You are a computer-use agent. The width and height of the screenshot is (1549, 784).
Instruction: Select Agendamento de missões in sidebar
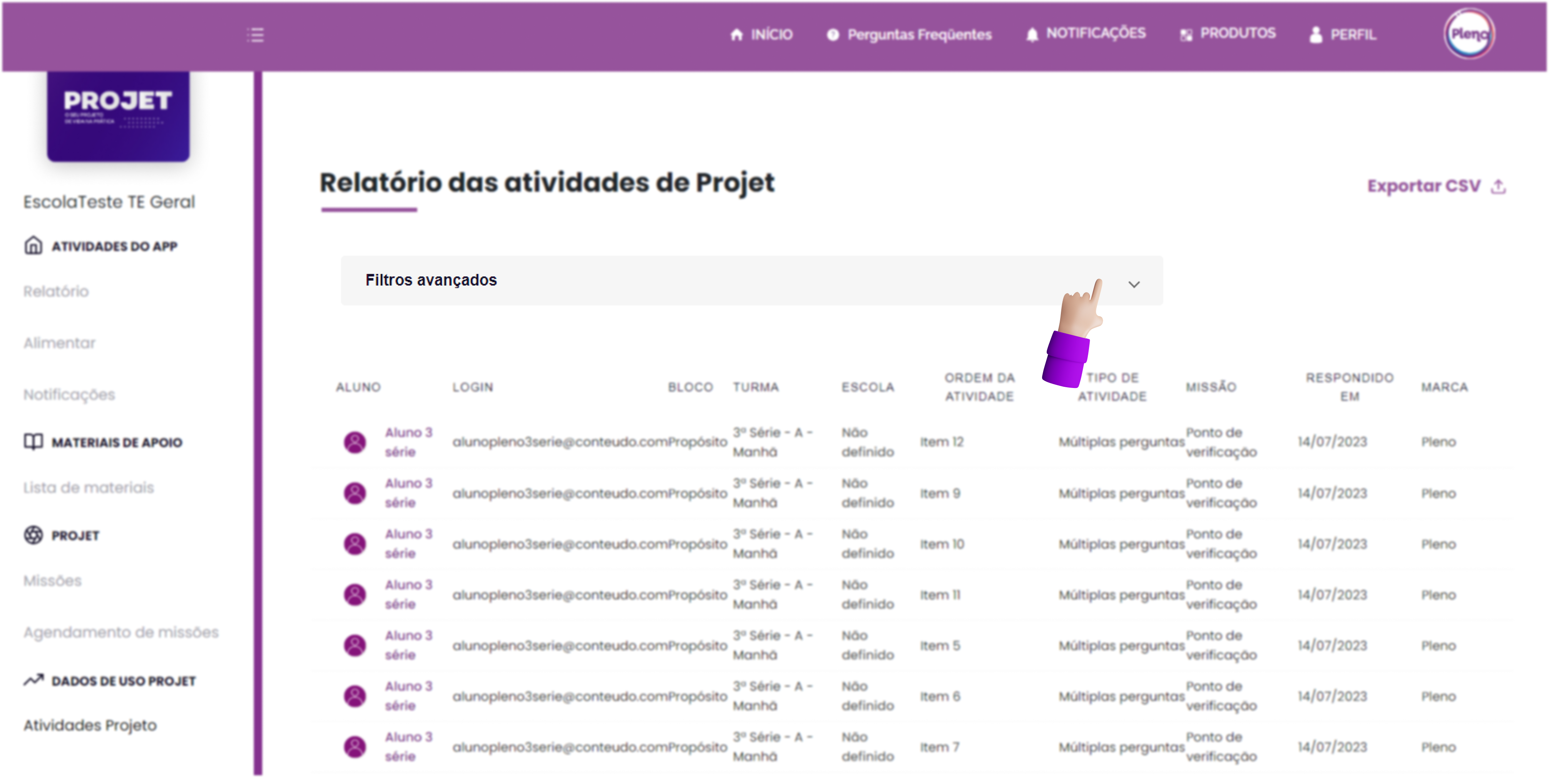(x=121, y=632)
